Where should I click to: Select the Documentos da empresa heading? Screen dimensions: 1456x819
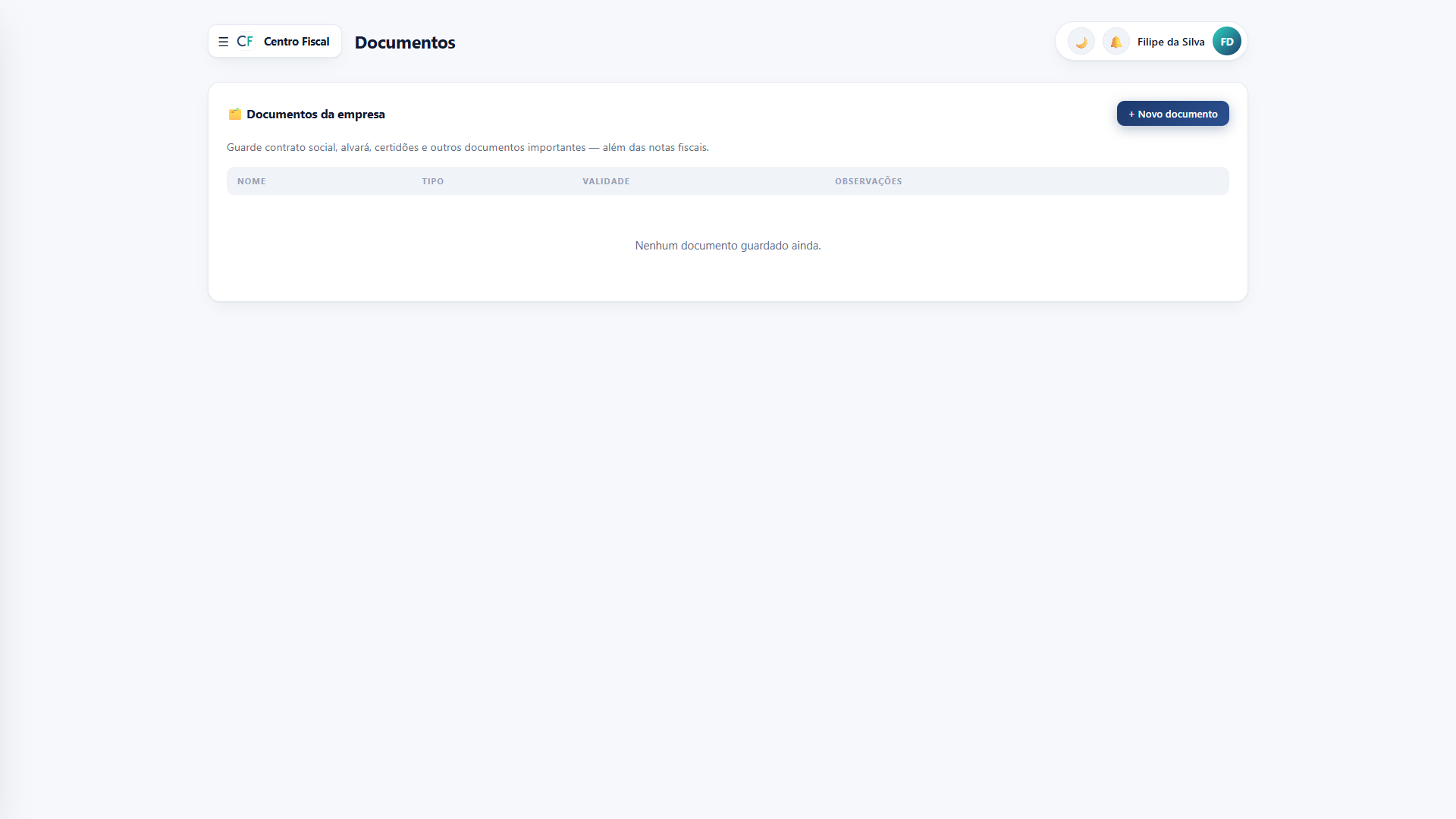[315, 115]
